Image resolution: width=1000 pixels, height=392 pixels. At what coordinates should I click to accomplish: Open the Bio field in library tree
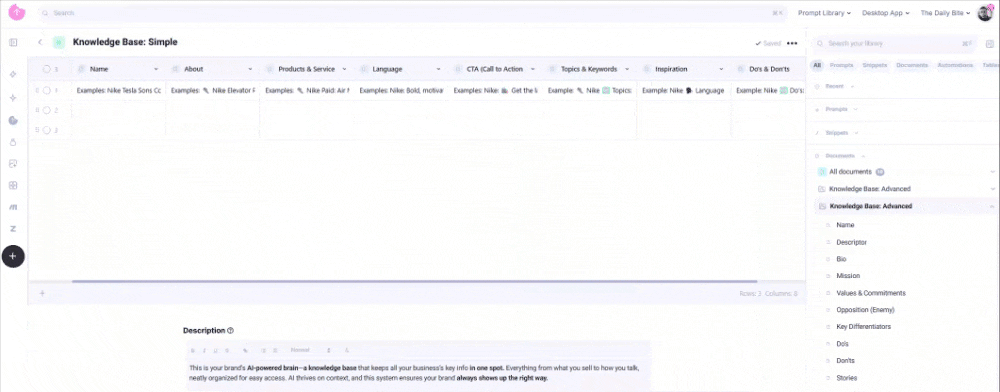coord(841,259)
